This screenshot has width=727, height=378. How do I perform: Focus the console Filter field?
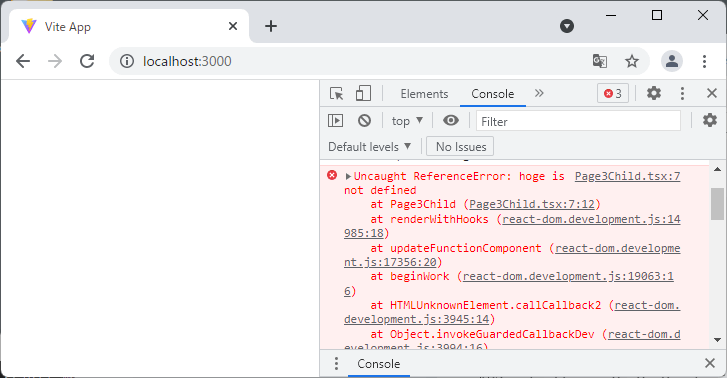(578, 121)
